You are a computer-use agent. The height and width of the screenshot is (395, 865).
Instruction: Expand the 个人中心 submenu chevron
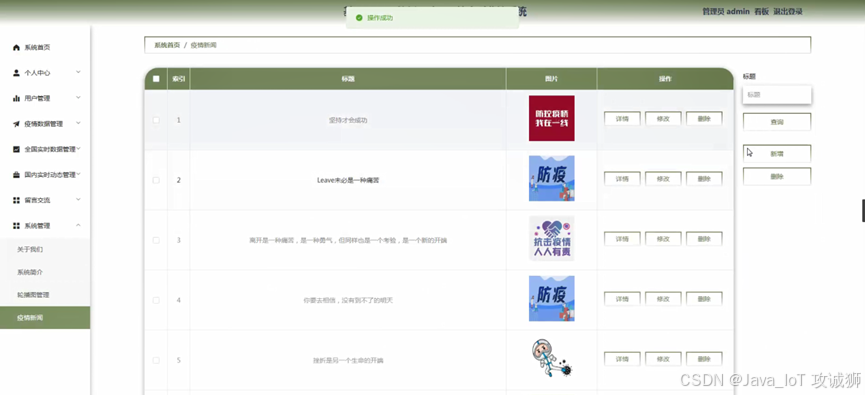(x=78, y=72)
